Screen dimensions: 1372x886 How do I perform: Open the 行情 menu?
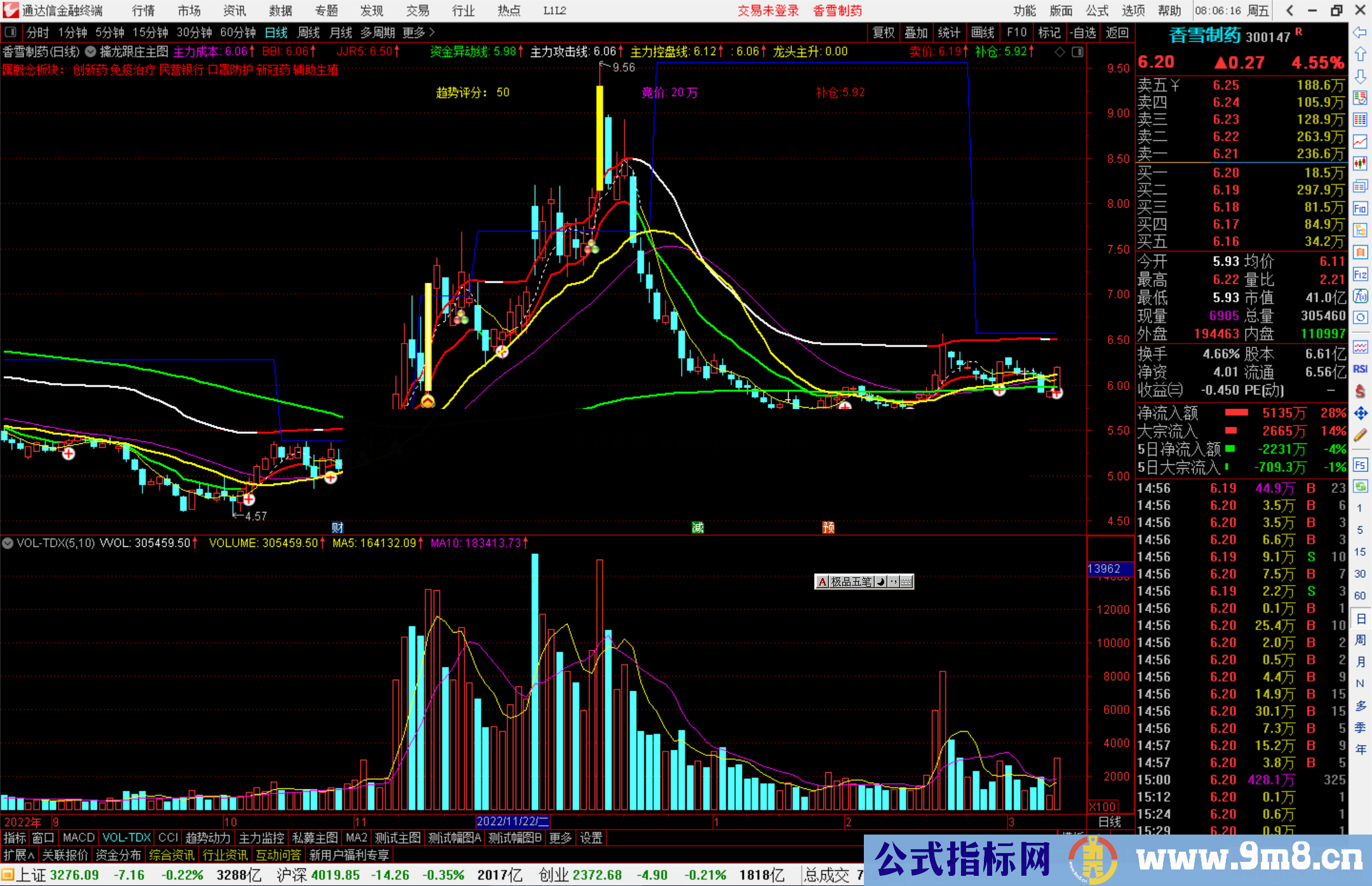tap(143, 10)
